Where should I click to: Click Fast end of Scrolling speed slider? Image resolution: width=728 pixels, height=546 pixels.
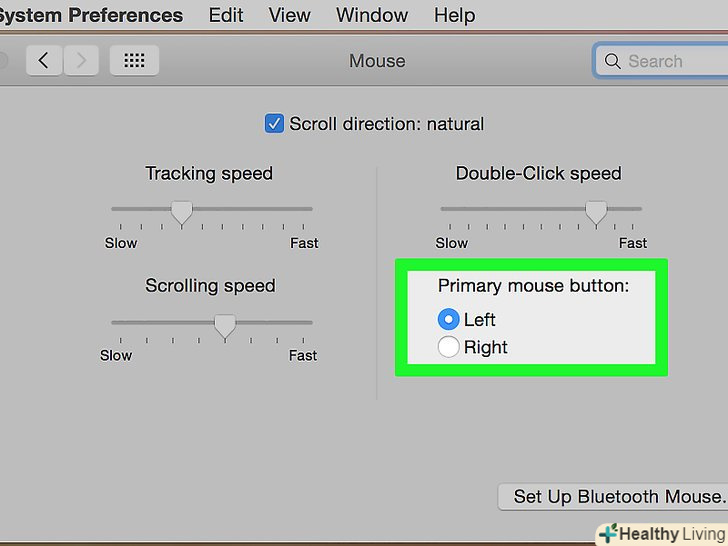pos(311,323)
